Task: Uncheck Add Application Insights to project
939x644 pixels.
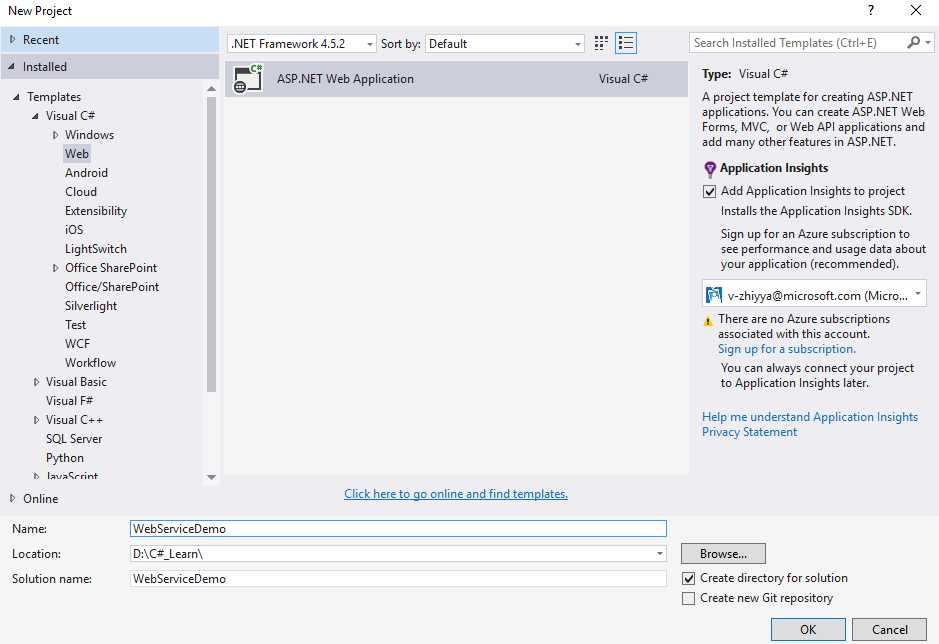Action: point(709,192)
